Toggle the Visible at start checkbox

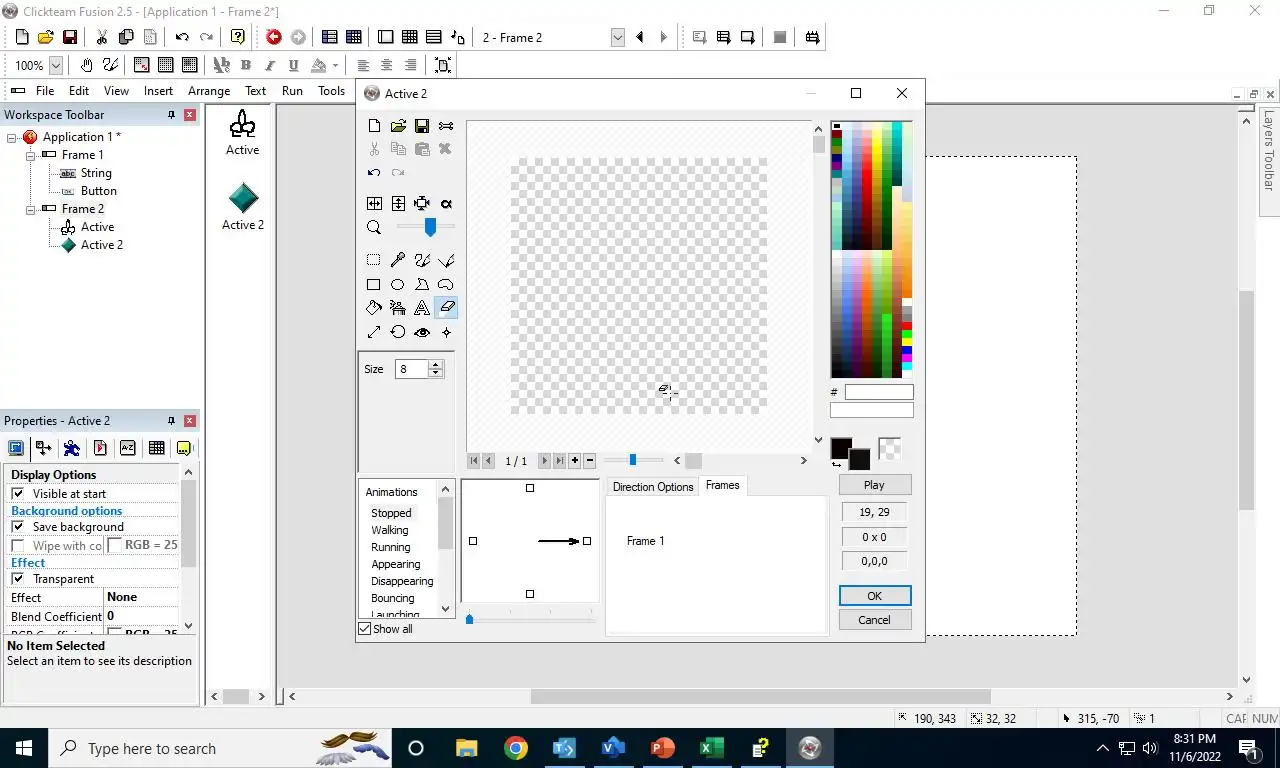tap(17, 494)
